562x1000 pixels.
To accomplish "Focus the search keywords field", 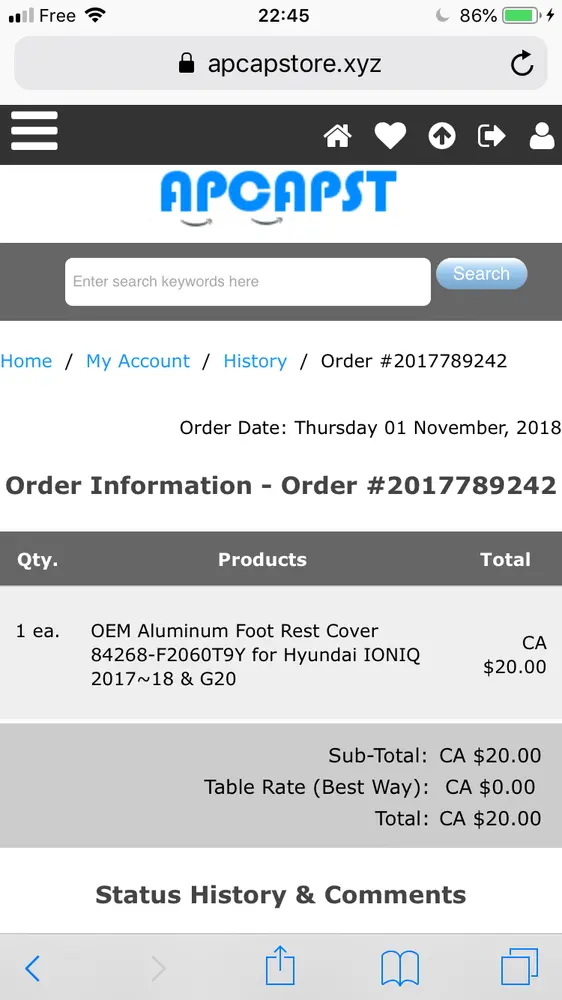I will (x=248, y=282).
